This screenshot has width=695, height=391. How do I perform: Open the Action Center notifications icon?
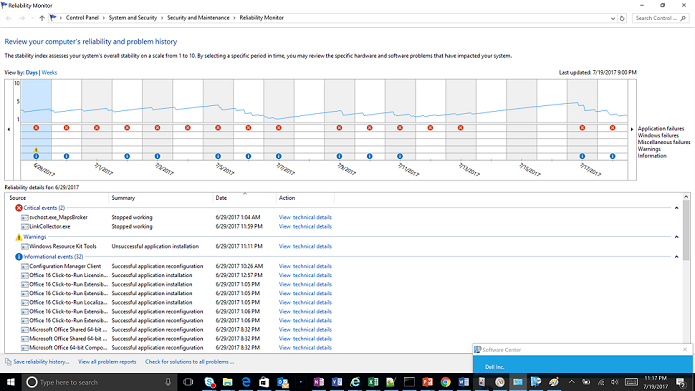681,382
